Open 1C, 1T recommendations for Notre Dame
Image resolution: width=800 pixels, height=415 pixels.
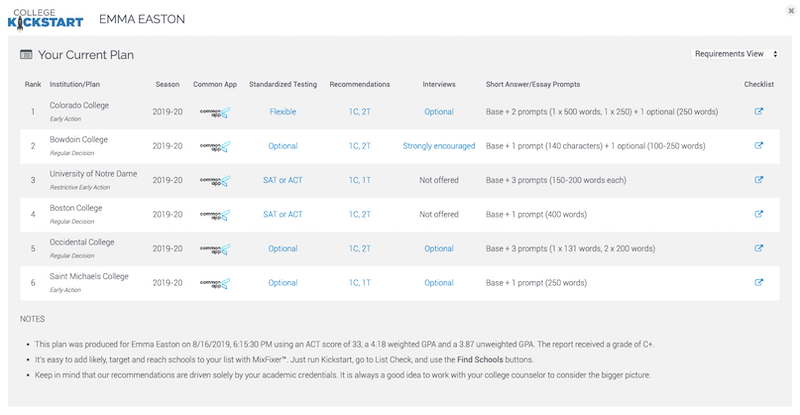(x=360, y=180)
